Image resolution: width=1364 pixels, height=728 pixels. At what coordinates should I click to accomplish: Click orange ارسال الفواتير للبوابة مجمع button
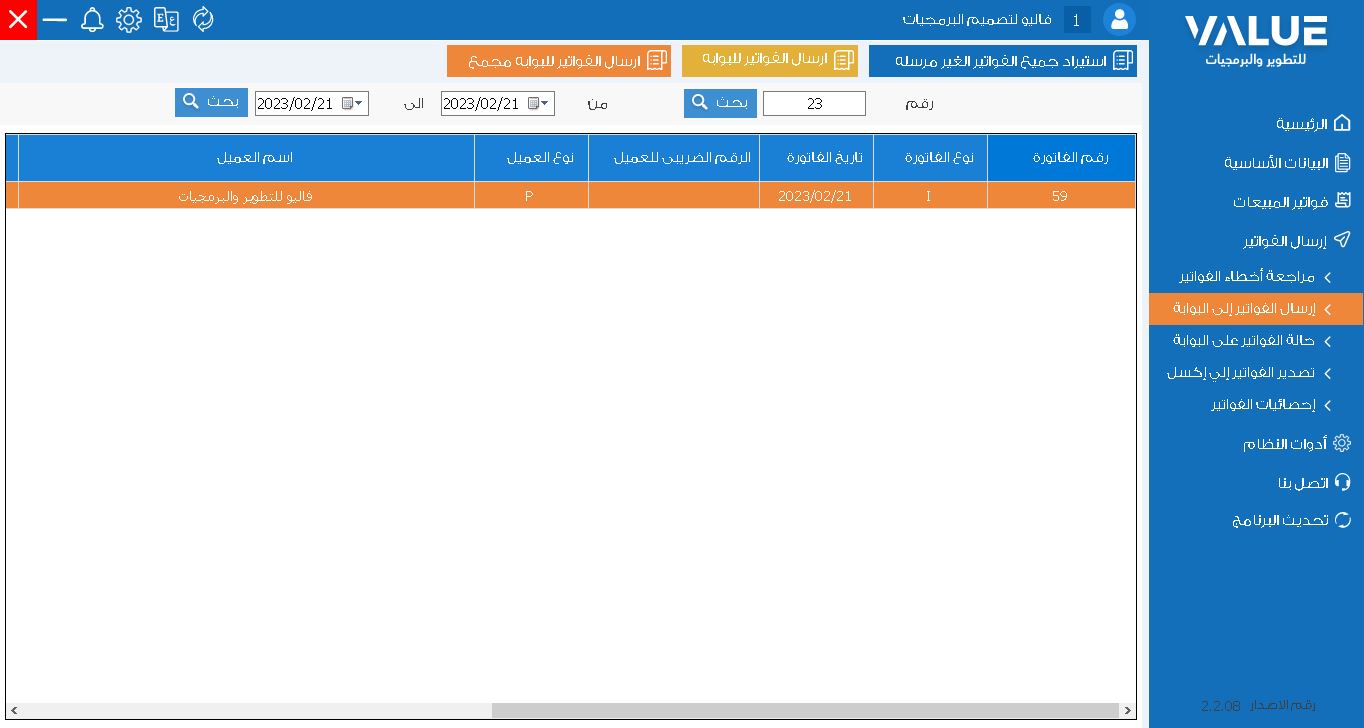coord(559,61)
